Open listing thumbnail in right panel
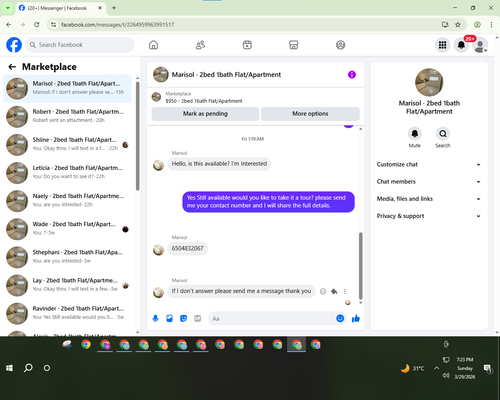 (x=429, y=82)
